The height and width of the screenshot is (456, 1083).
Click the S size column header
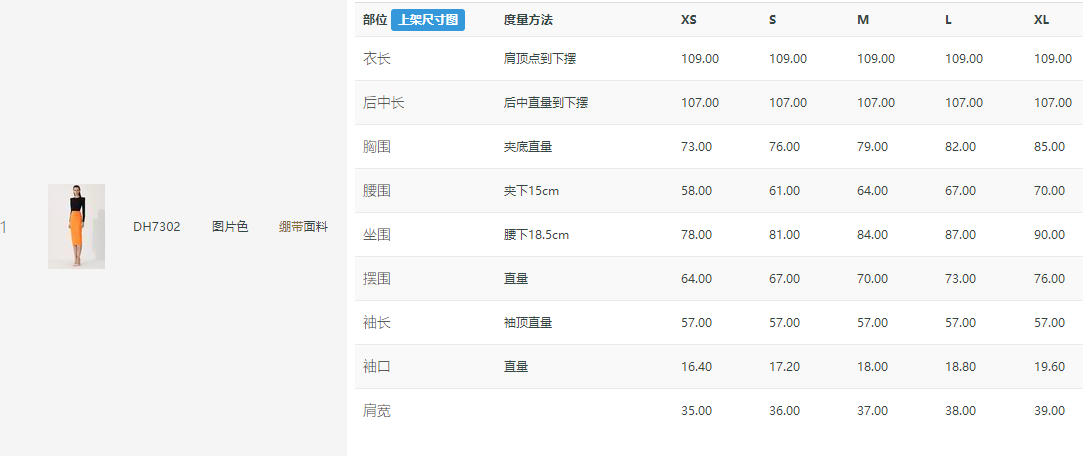tap(773, 20)
